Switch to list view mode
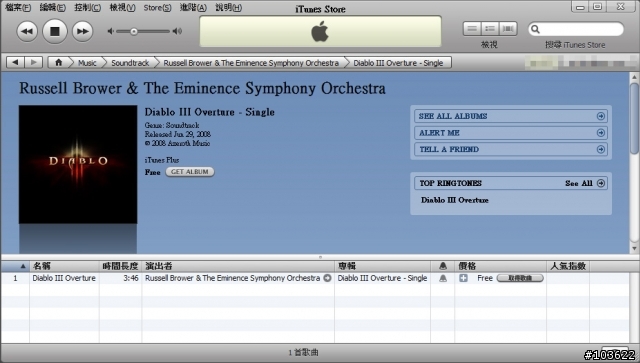 (x=472, y=29)
